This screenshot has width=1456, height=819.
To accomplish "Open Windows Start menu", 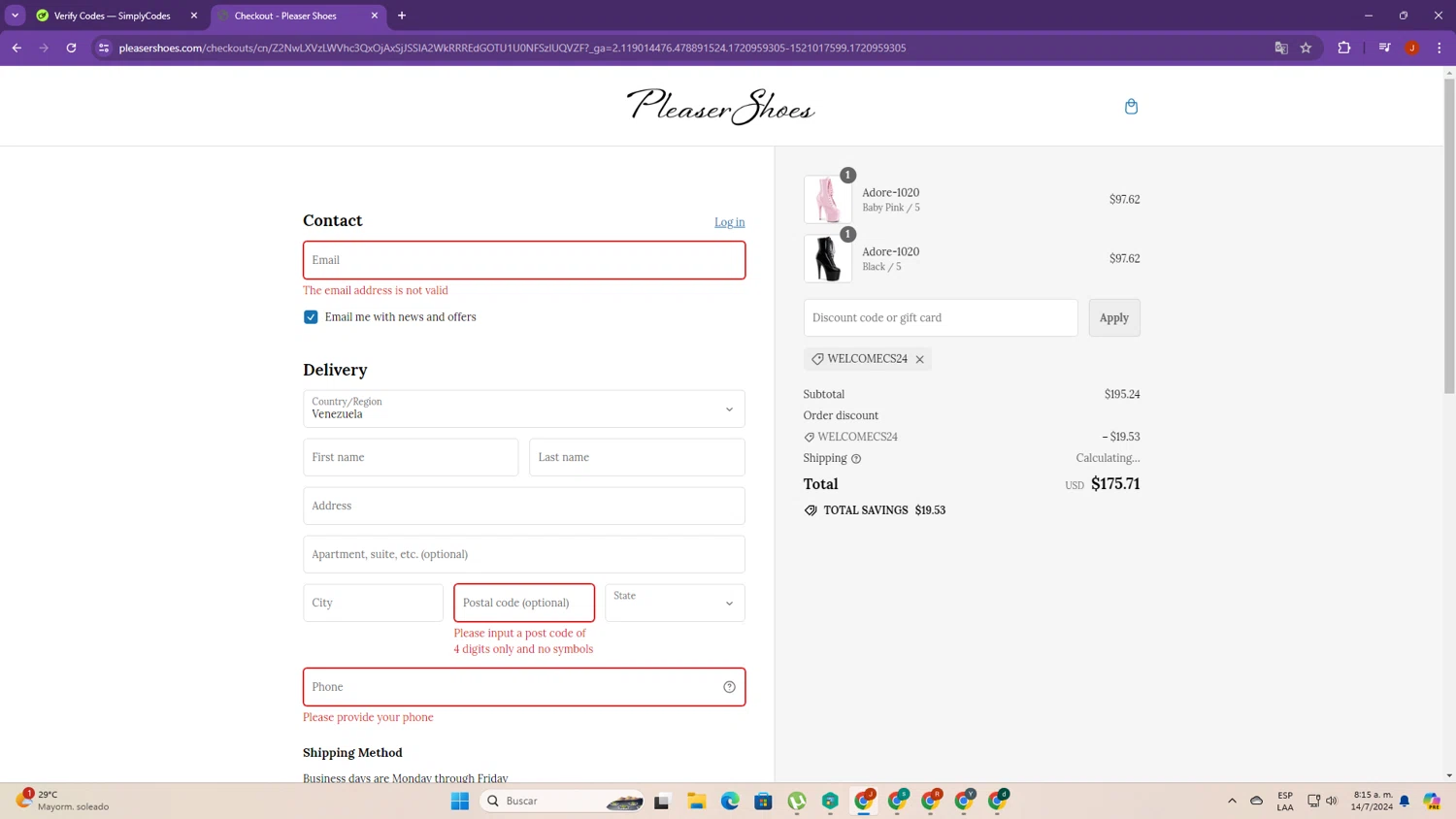I will pyautogui.click(x=460, y=801).
